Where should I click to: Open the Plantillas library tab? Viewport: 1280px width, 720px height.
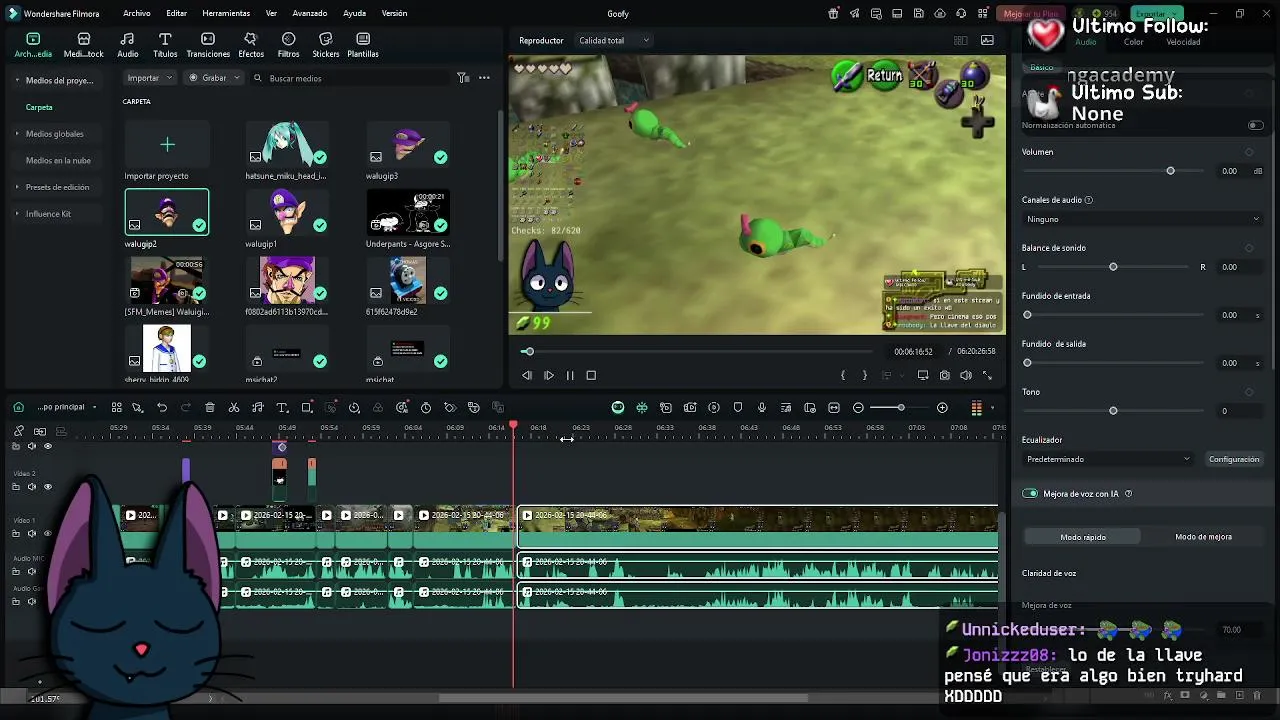tap(363, 45)
